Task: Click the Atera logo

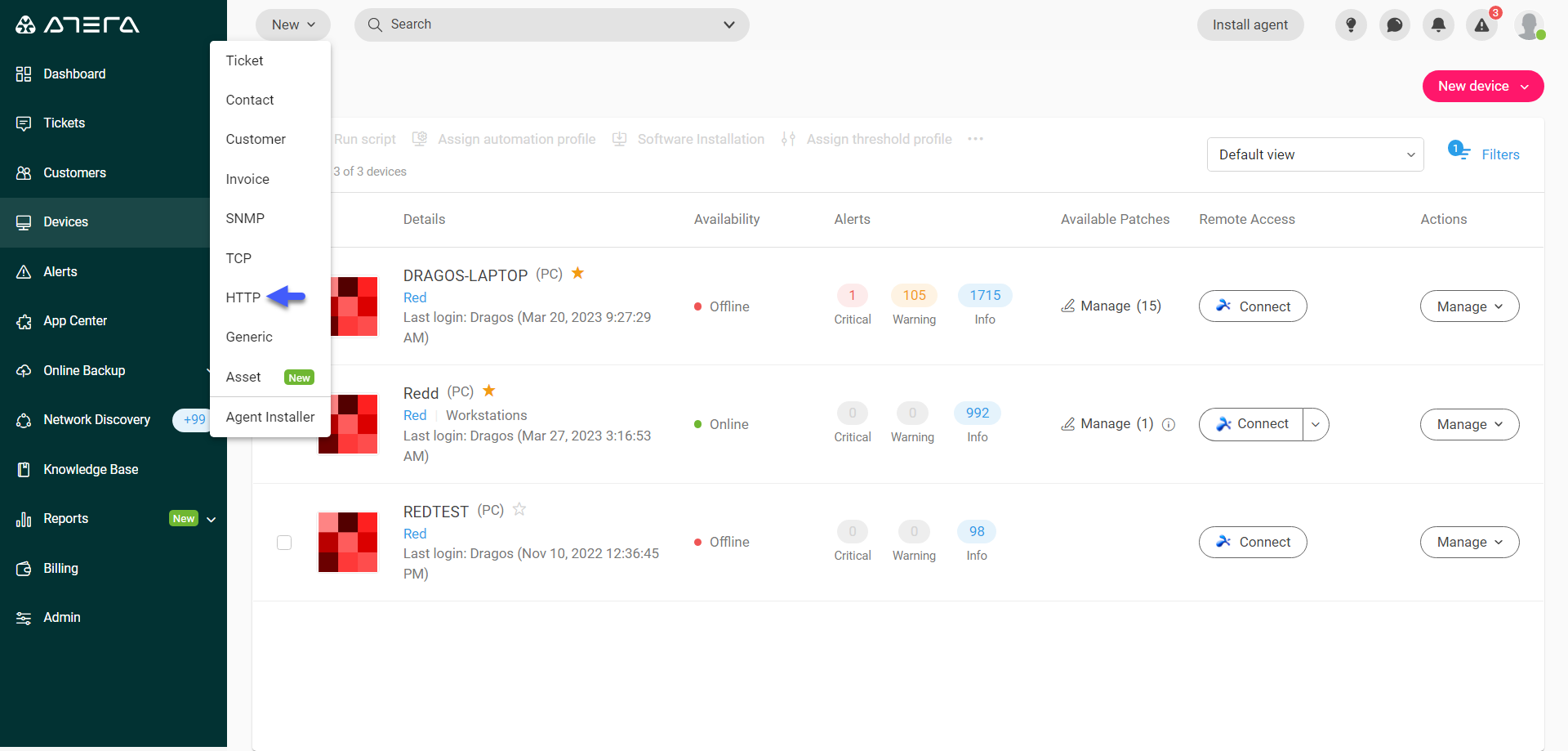Action: tap(78, 25)
